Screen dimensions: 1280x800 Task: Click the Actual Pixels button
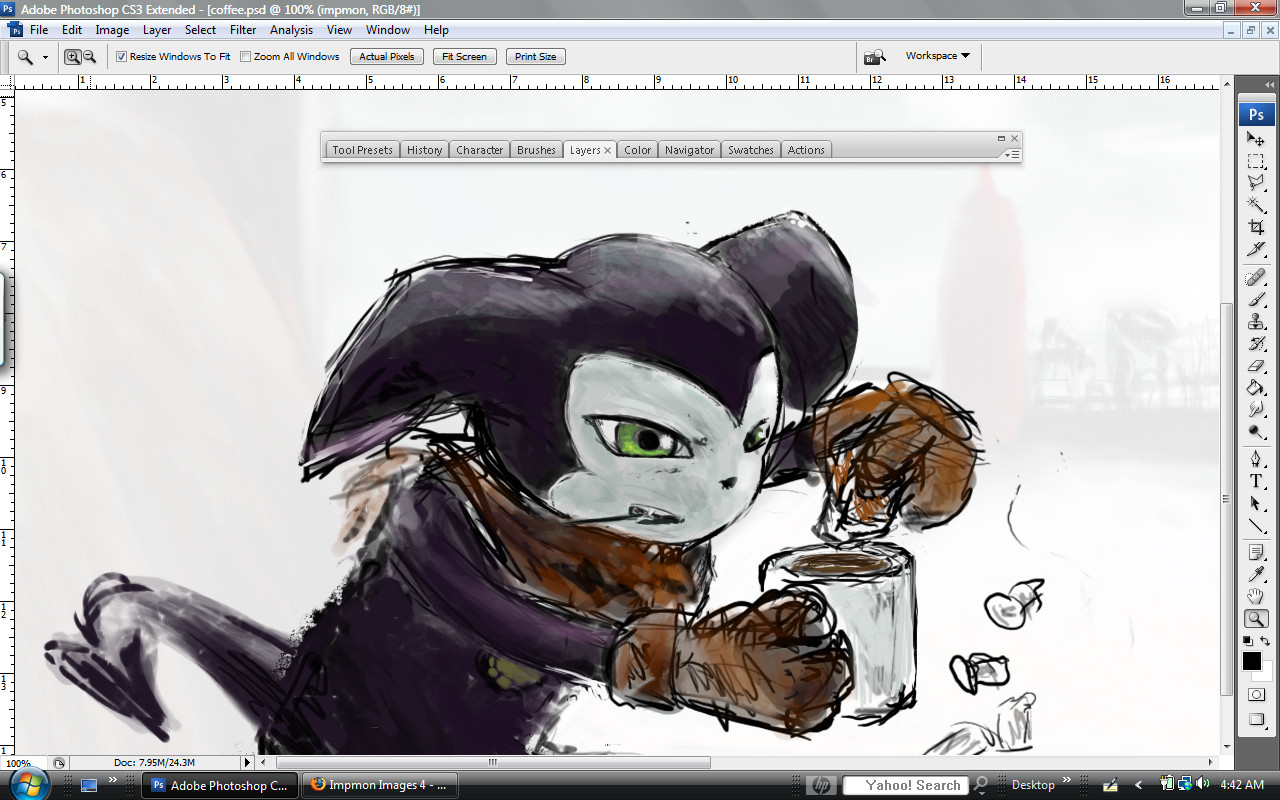[x=387, y=57]
